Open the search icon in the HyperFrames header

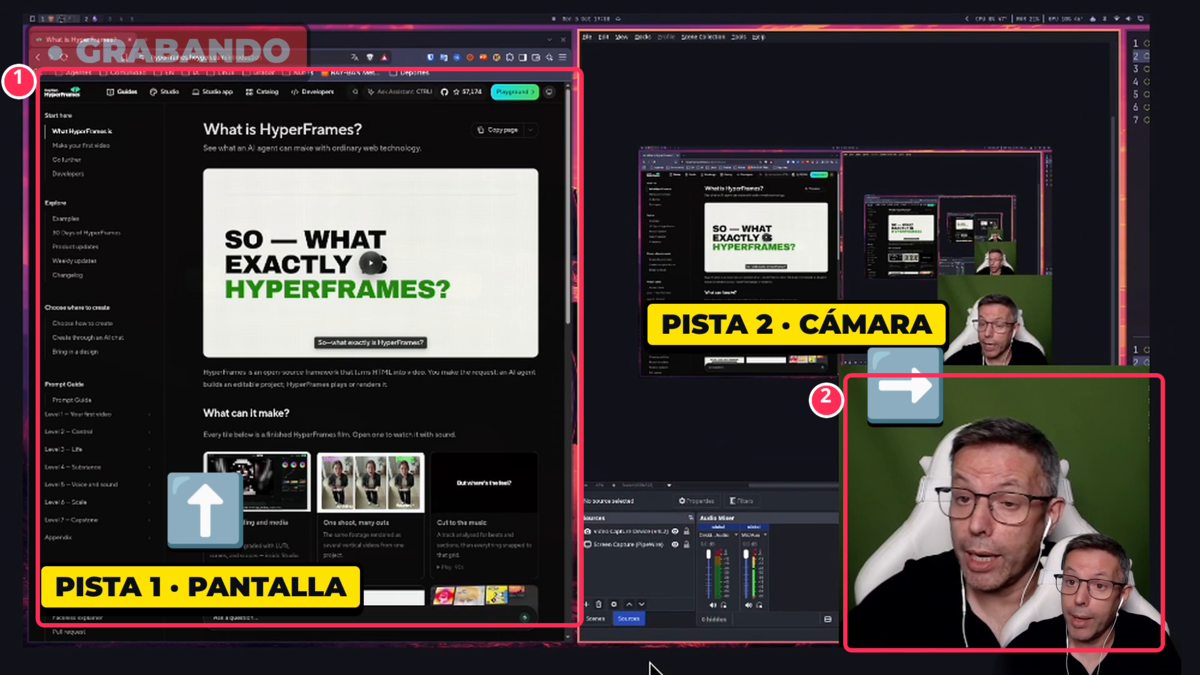pyautogui.click(x=355, y=92)
